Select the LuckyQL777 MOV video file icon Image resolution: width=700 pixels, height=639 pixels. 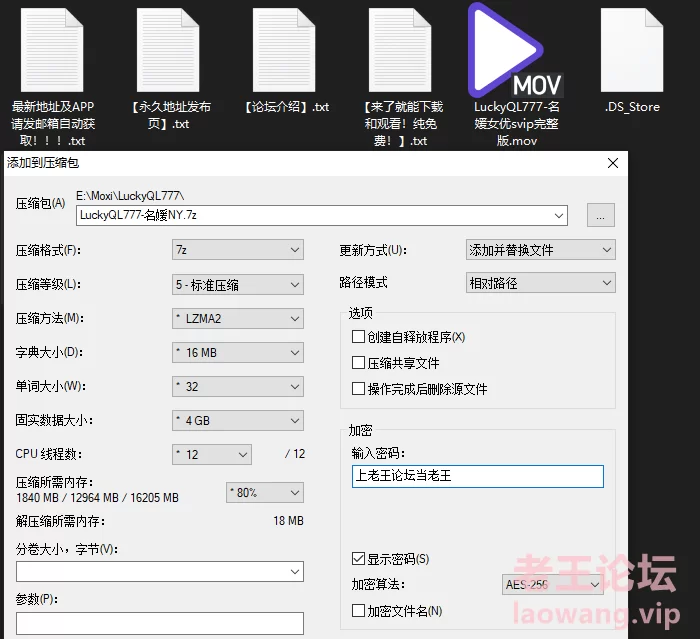[x=516, y=50]
